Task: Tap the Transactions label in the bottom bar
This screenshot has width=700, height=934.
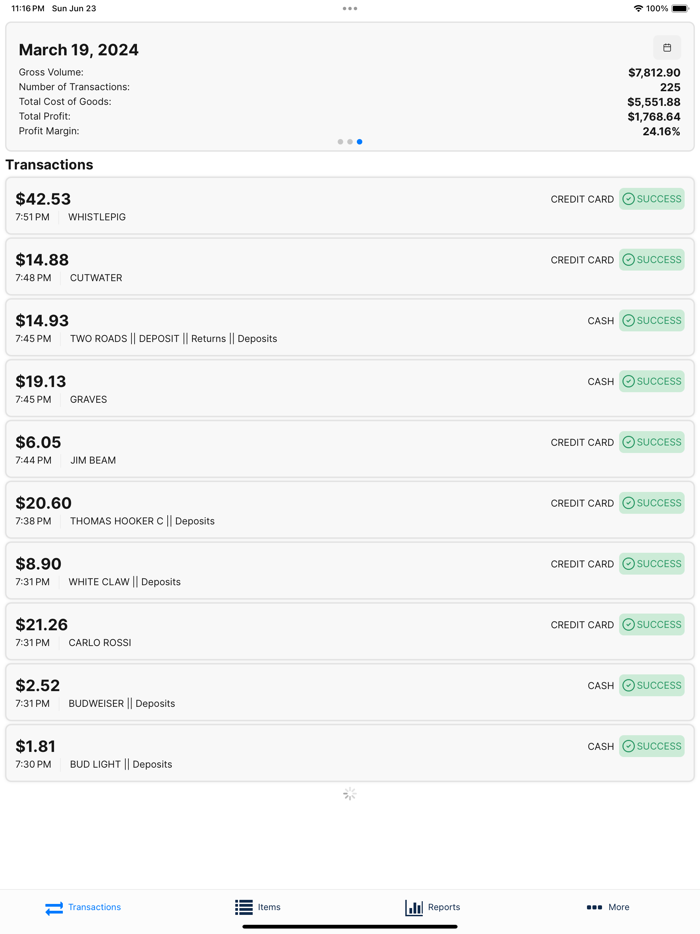Action: 93,907
